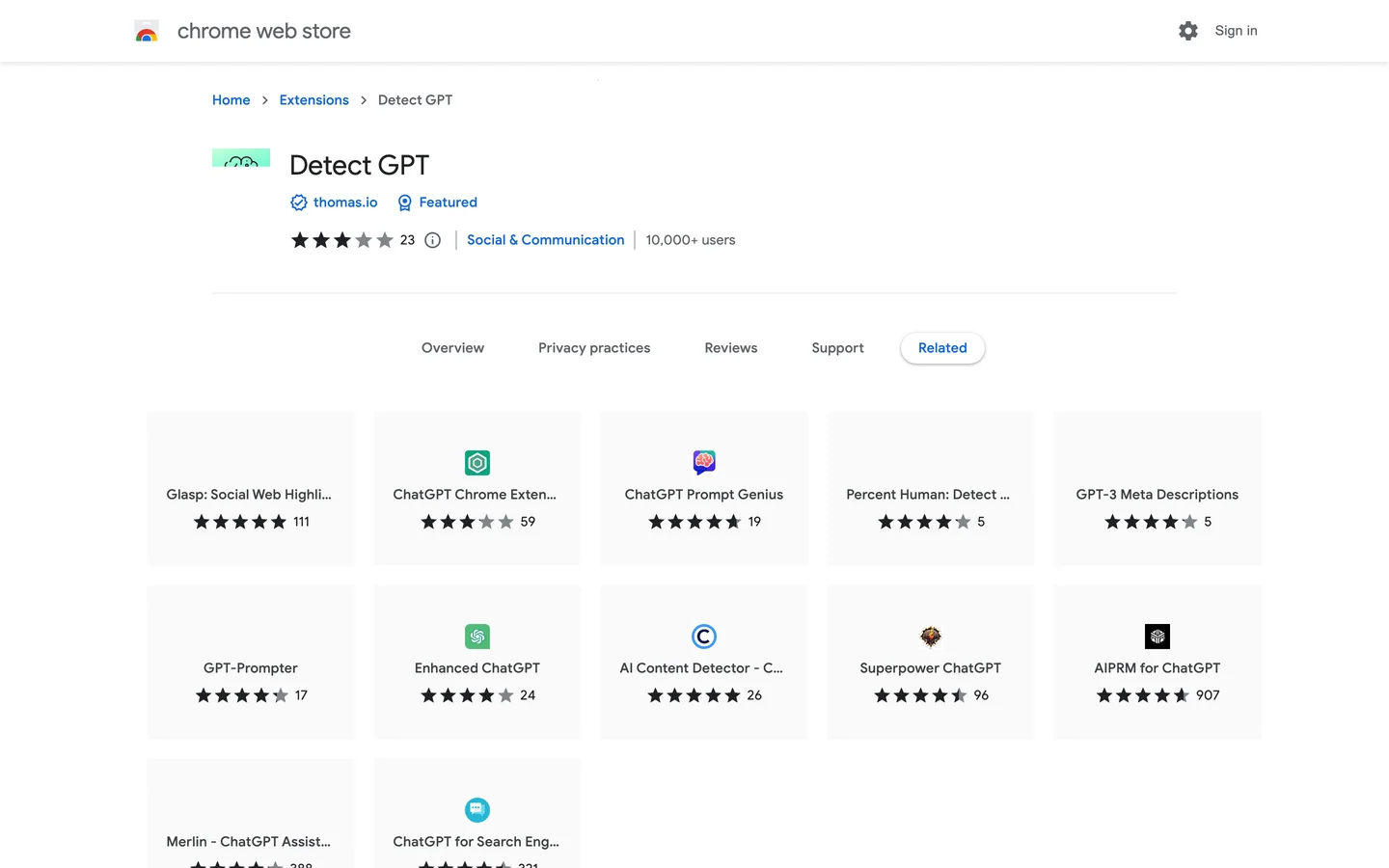Open the thomas.io publisher link
Screen dimensions: 1389x868
(x=345, y=203)
